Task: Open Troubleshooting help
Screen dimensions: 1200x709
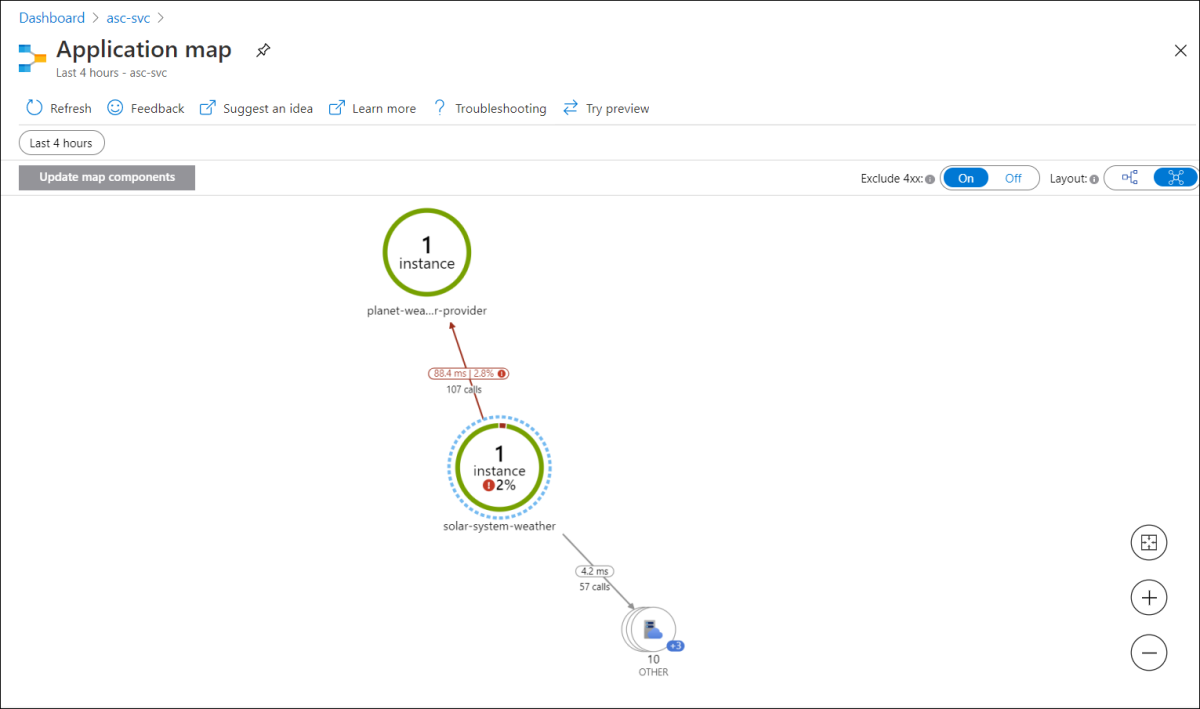Action: 489,108
